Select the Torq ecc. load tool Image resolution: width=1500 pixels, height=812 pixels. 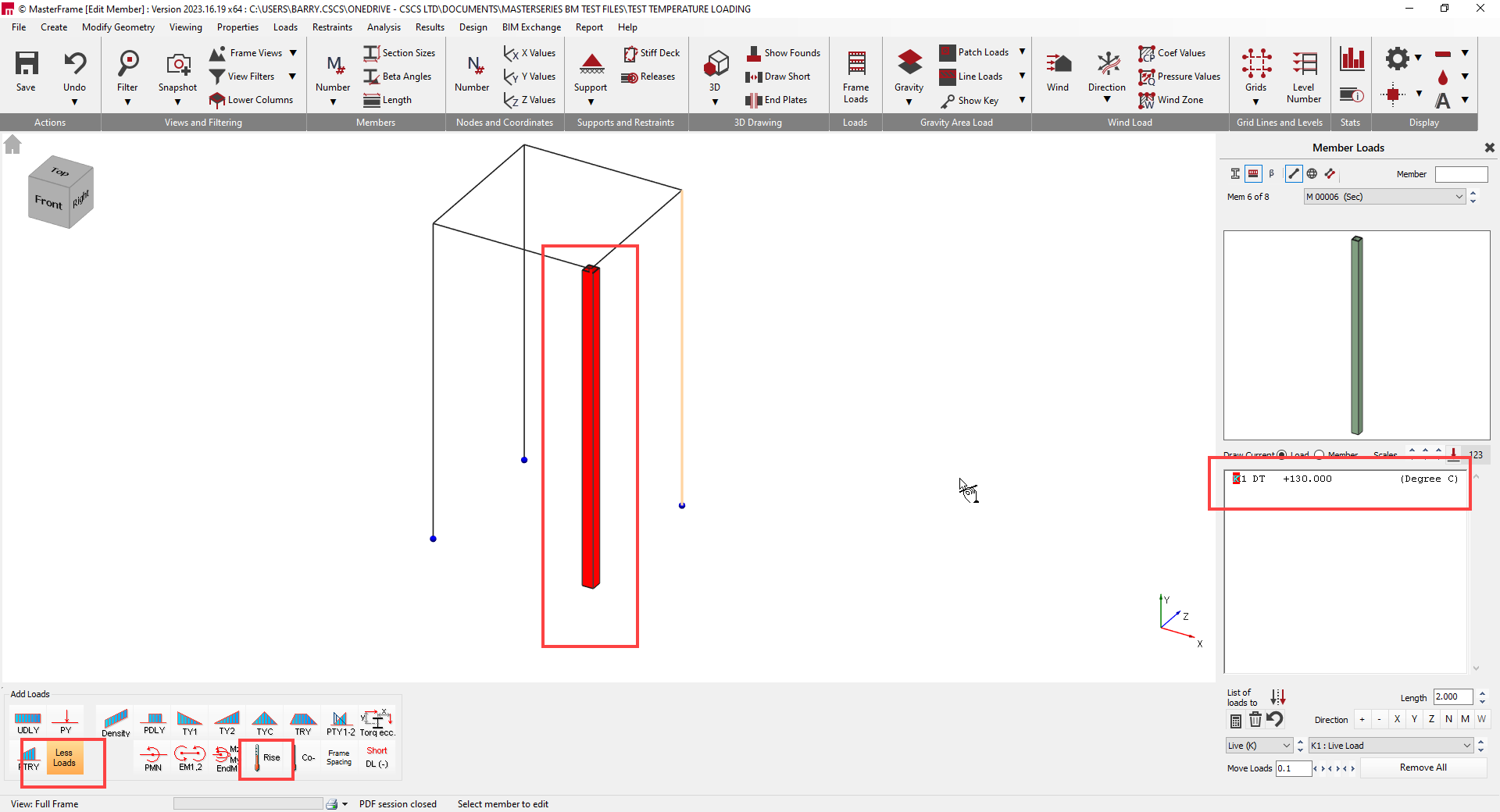click(377, 722)
